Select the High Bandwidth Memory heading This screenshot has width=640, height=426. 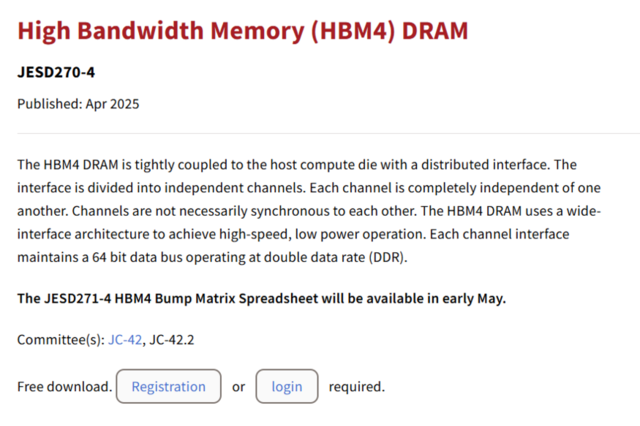(242, 31)
